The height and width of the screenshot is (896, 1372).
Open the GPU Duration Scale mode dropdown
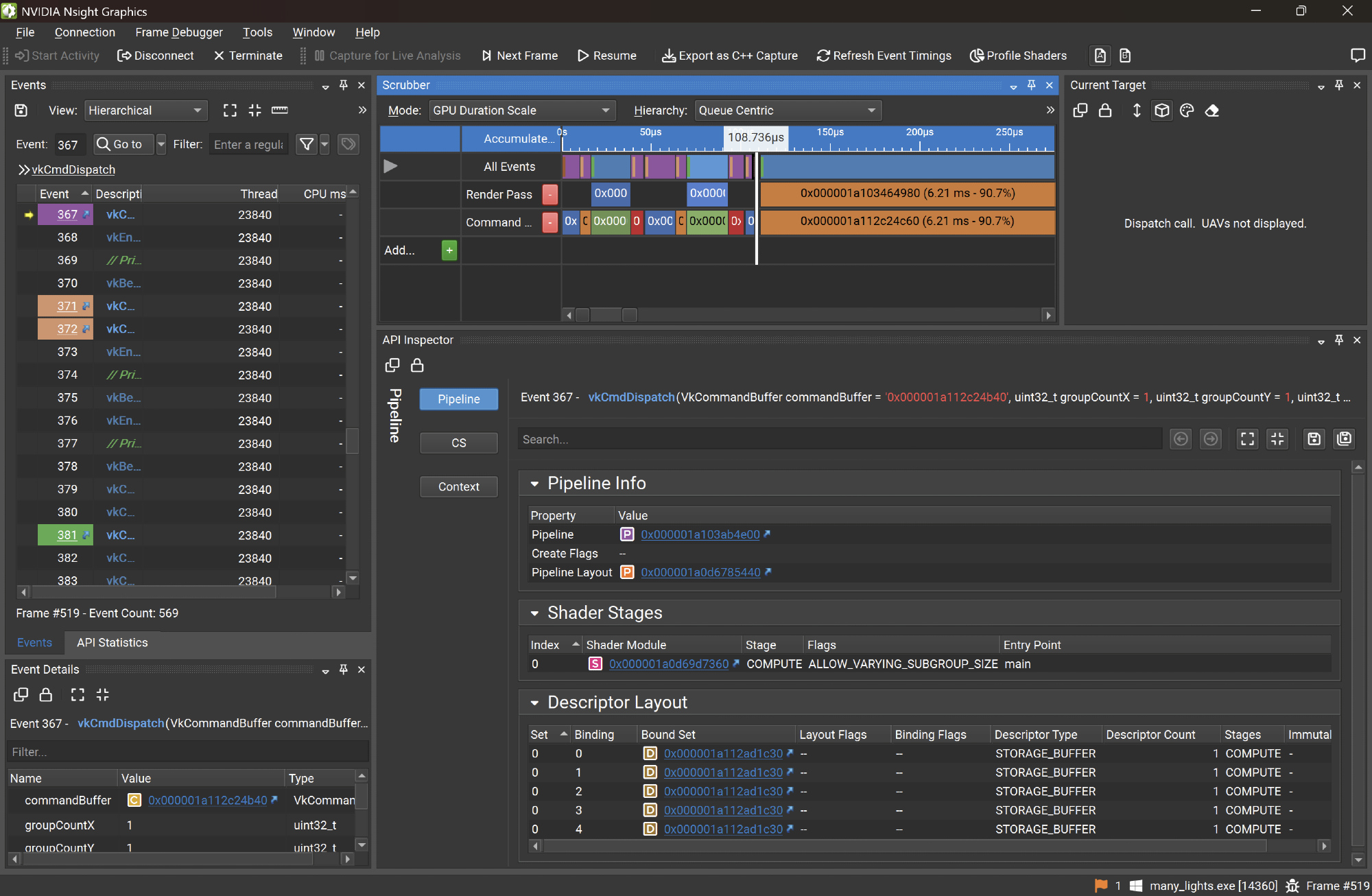click(521, 110)
